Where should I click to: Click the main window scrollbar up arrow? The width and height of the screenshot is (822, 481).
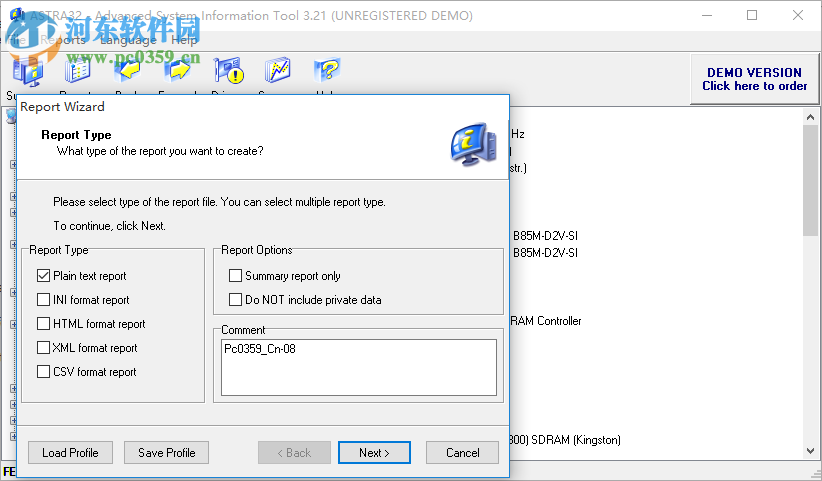click(810, 117)
